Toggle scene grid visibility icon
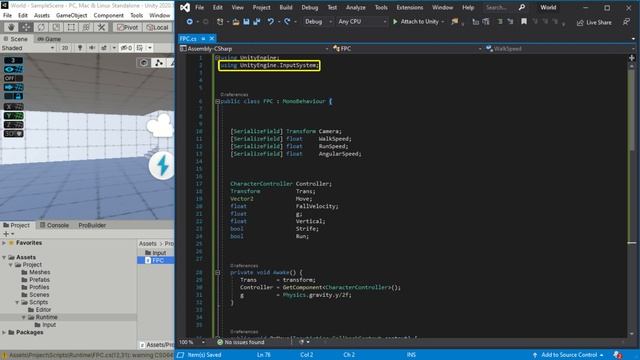Viewport: 640px width, 360px height. click(x=140, y=48)
